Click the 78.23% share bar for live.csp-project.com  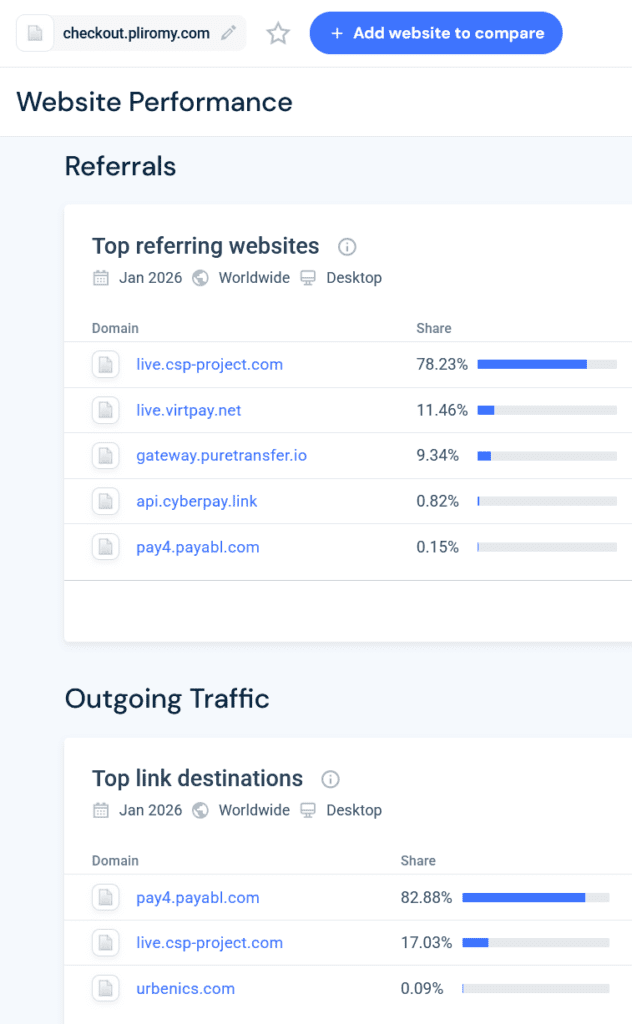548,364
